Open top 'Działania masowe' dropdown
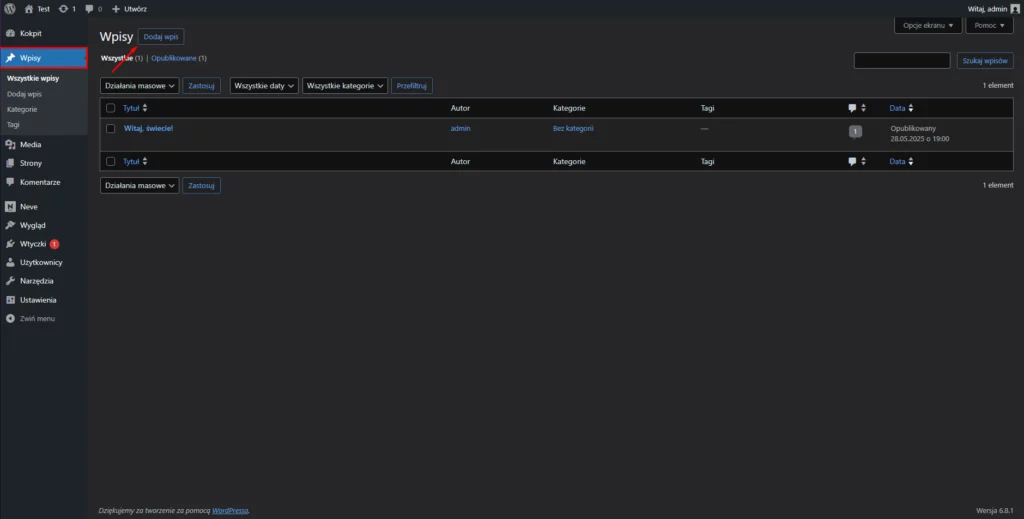 pos(139,86)
